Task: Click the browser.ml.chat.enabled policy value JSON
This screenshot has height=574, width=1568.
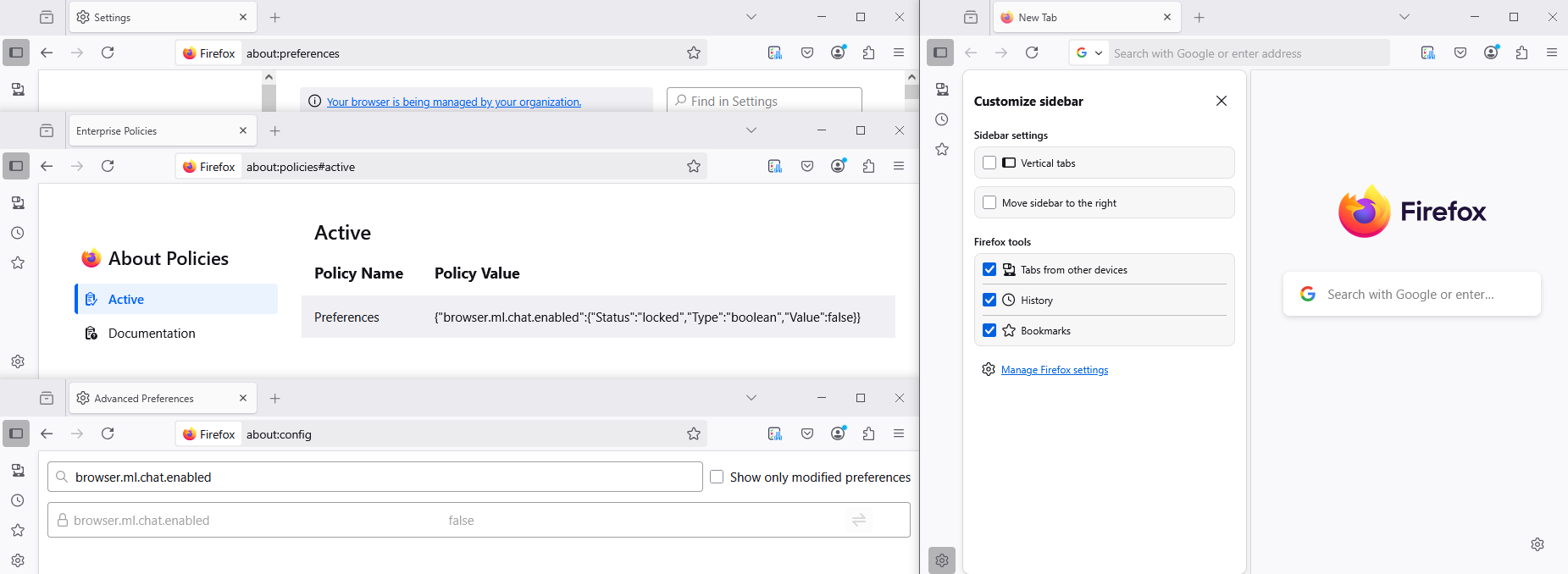Action: (647, 317)
